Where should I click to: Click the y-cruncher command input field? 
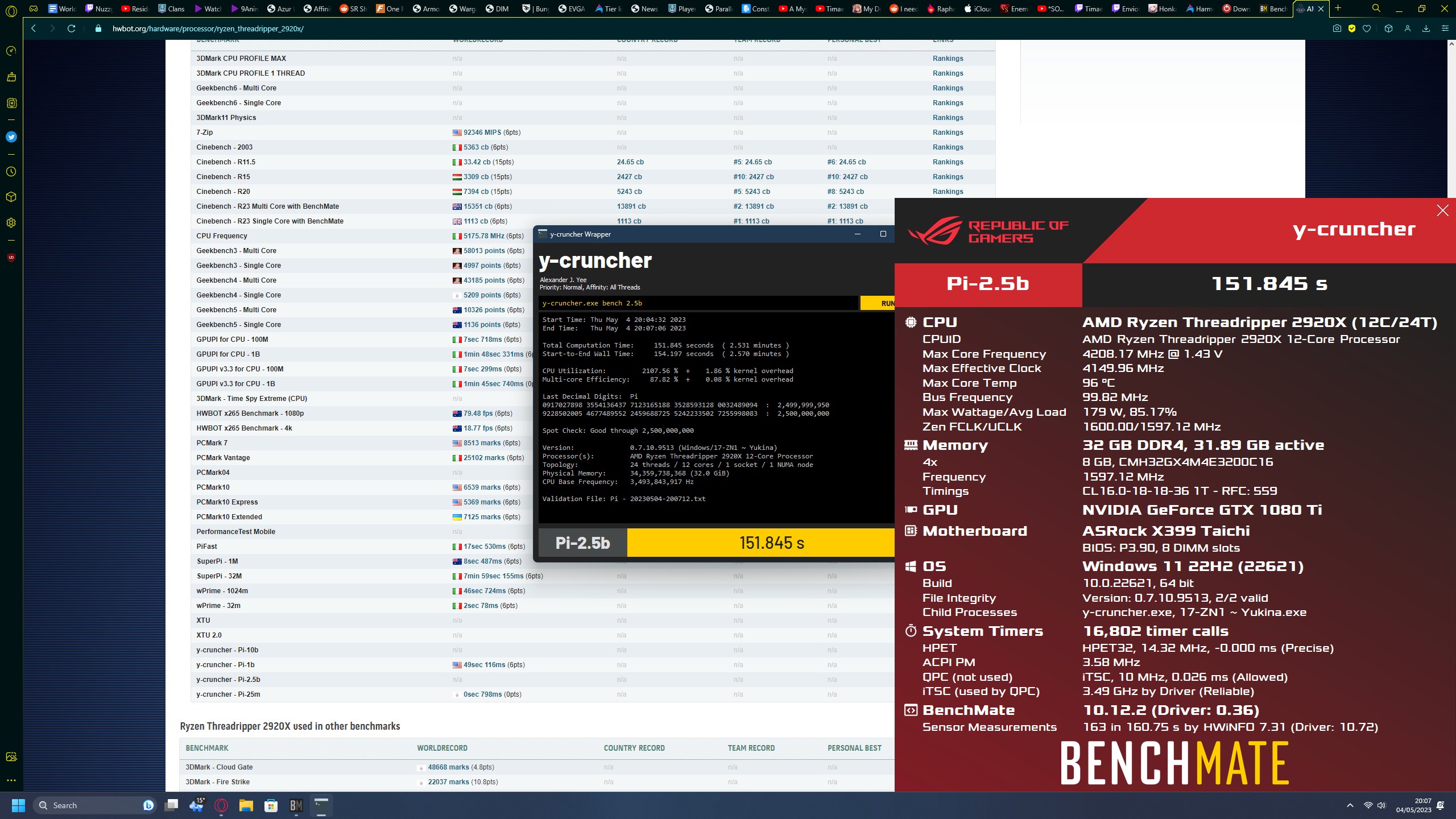[x=698, y=303]
